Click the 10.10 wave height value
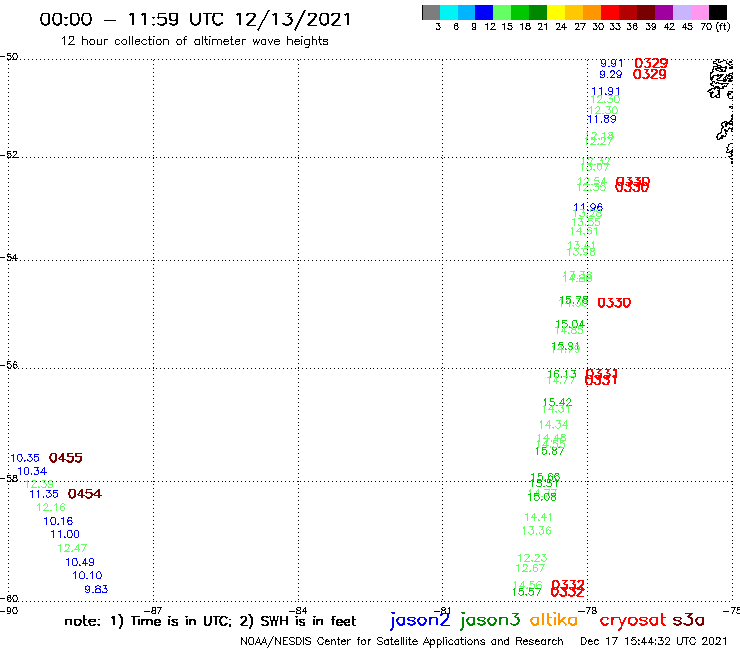This screenshot has height=650, width=740. [87, 575]
